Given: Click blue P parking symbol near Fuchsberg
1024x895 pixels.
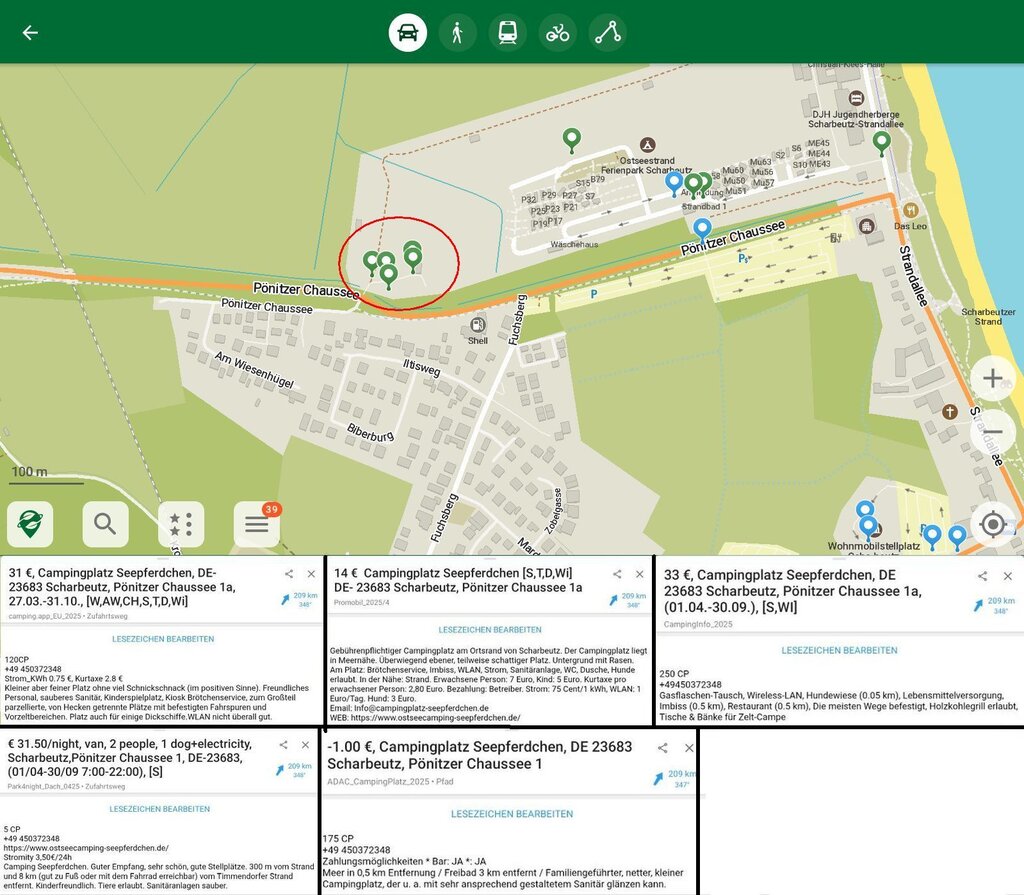Looking at the screenshot, I should 594,295.
